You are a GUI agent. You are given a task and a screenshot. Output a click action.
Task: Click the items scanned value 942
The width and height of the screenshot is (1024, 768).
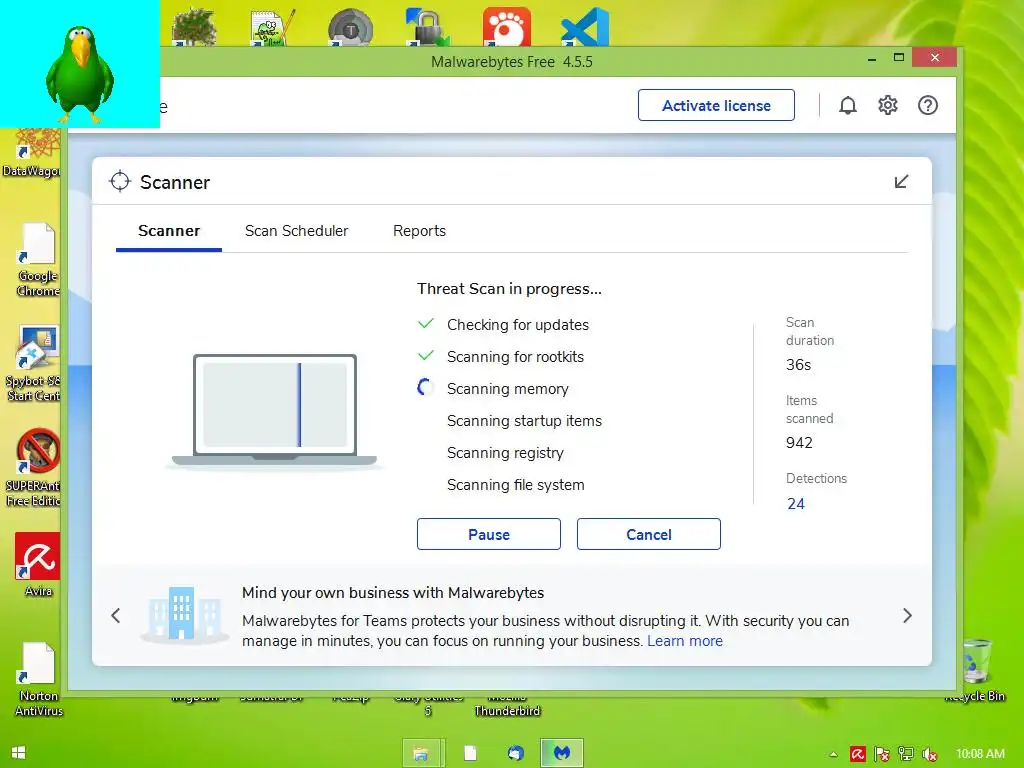click(799, 443)
